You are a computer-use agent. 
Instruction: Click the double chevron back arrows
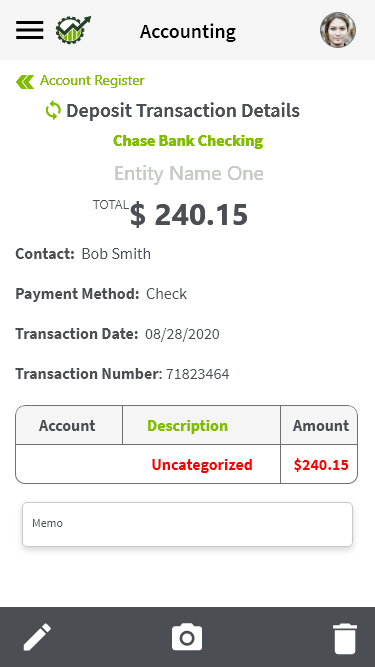coord(25,82)
